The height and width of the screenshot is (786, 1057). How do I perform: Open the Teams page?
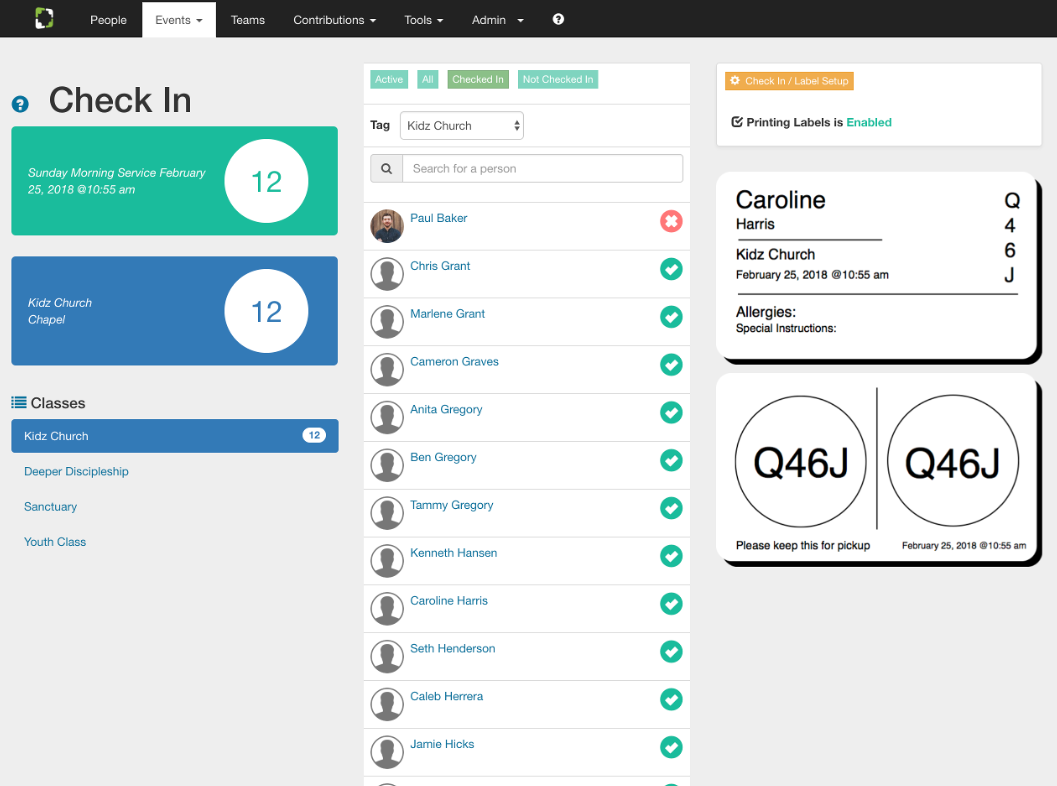(247, 20)
